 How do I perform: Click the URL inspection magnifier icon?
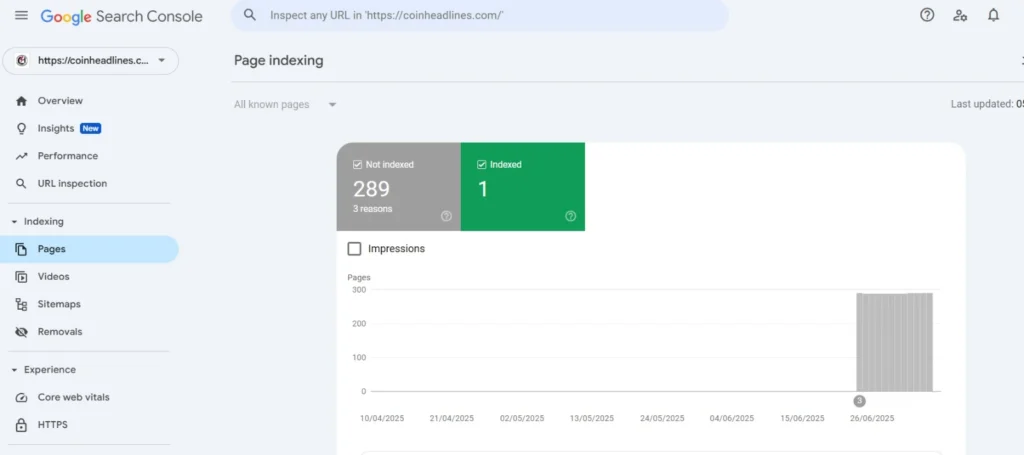[x=22, y=183]
